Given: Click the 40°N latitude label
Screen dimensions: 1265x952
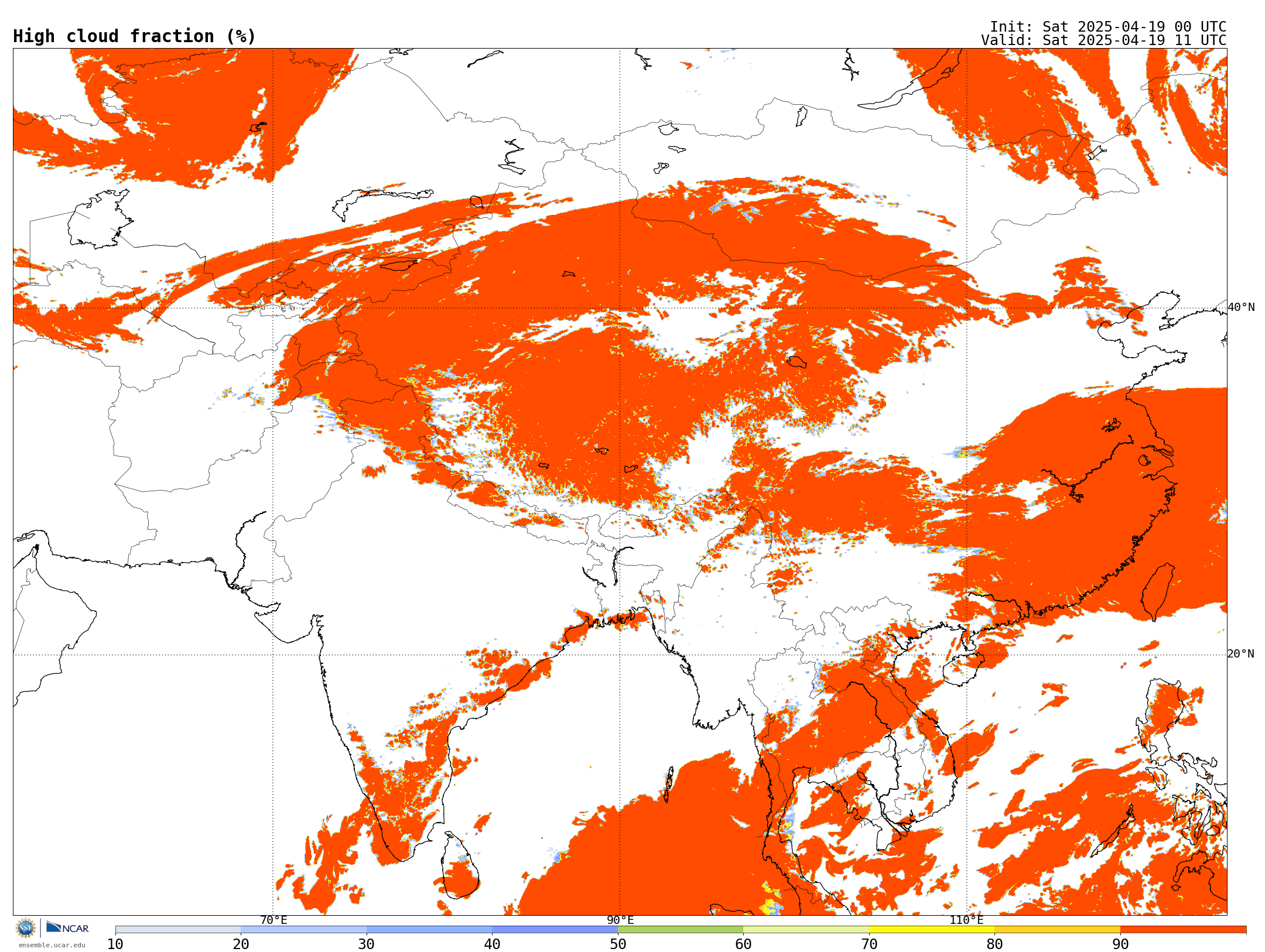Looking at the screenshot, I should 1241,307.
